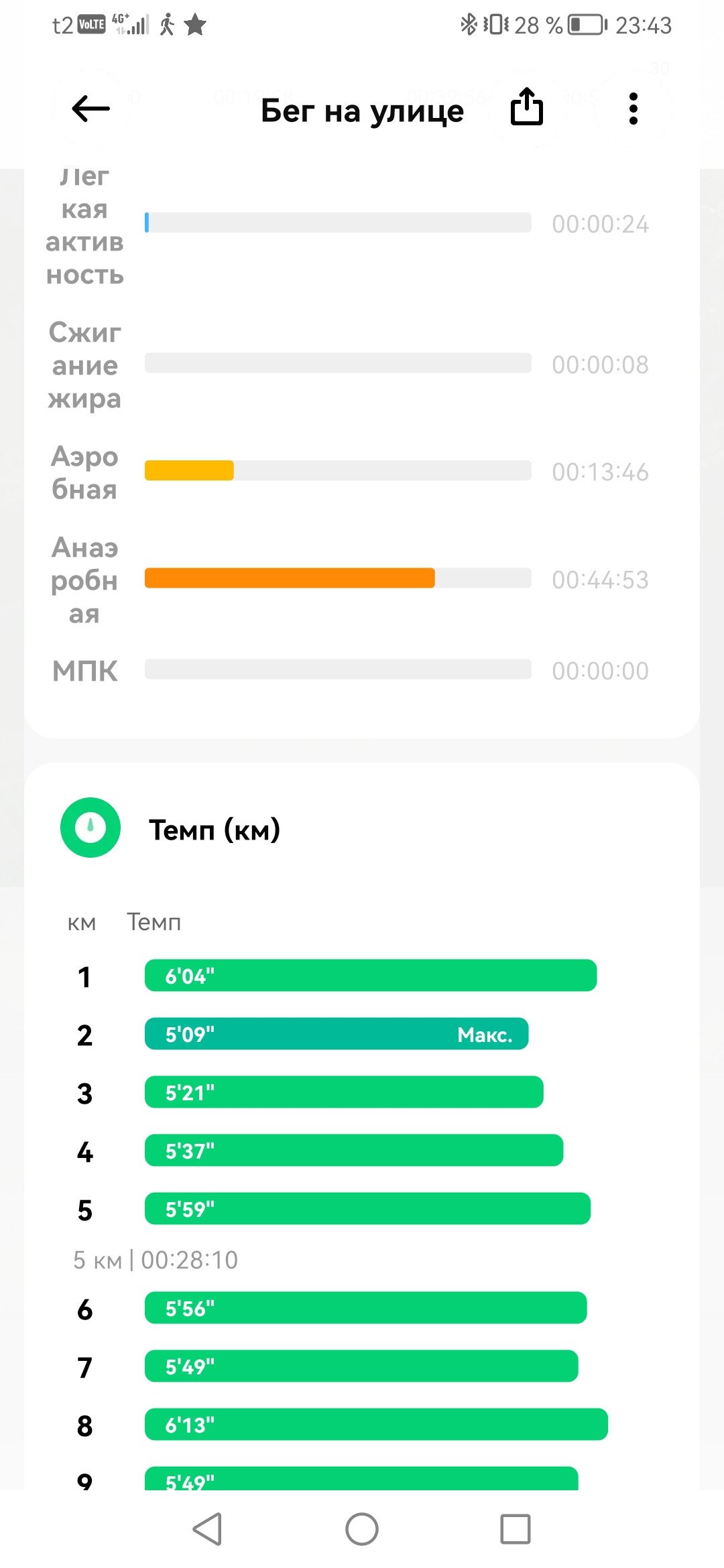The image size is (724, 1568).
Task: Tap the back arrow icon
Action: 90,109
